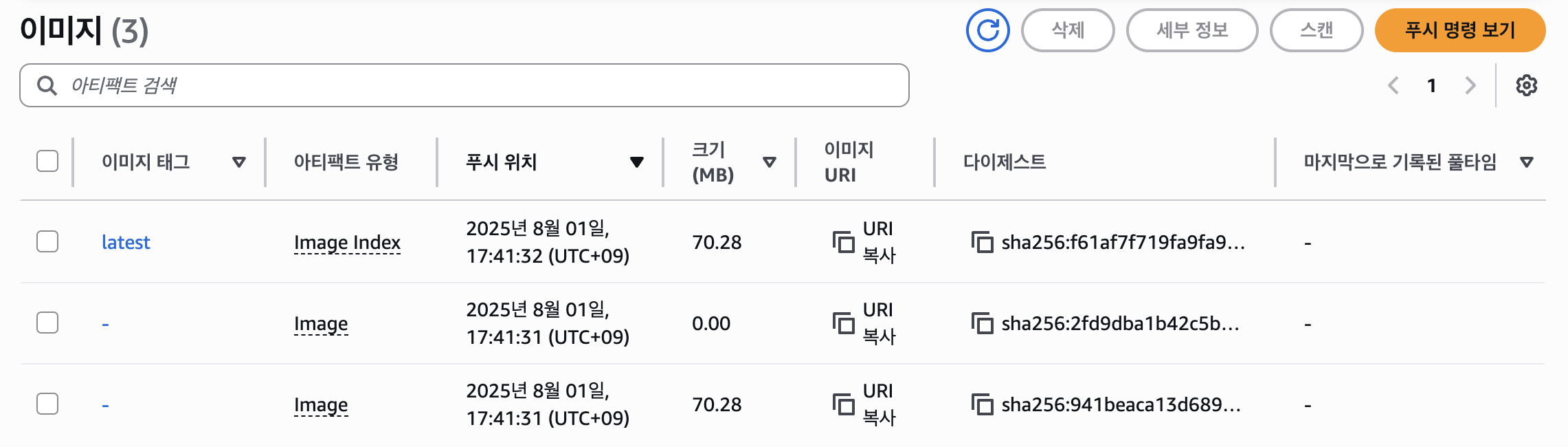
Task: Sort by 푸시 위치 column arrow
Action: 636,162
